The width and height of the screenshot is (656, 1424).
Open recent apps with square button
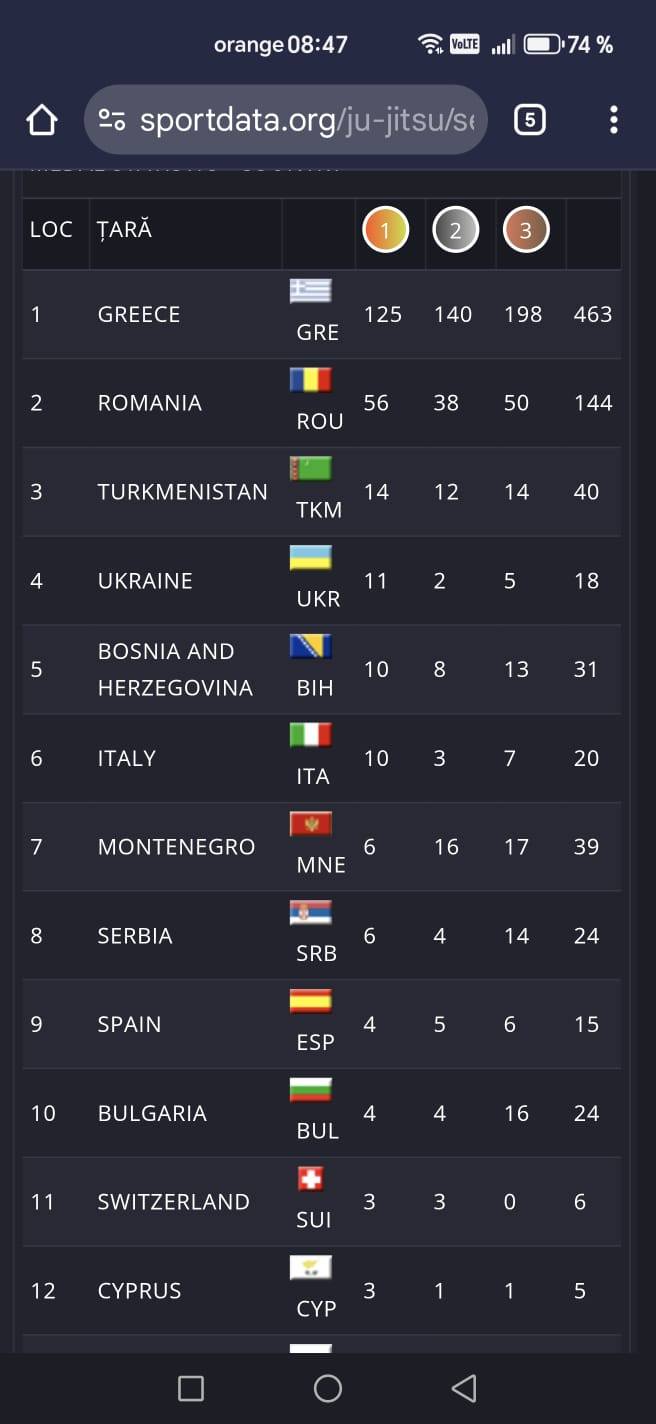pyautogui.click(x=190, y=1388)
